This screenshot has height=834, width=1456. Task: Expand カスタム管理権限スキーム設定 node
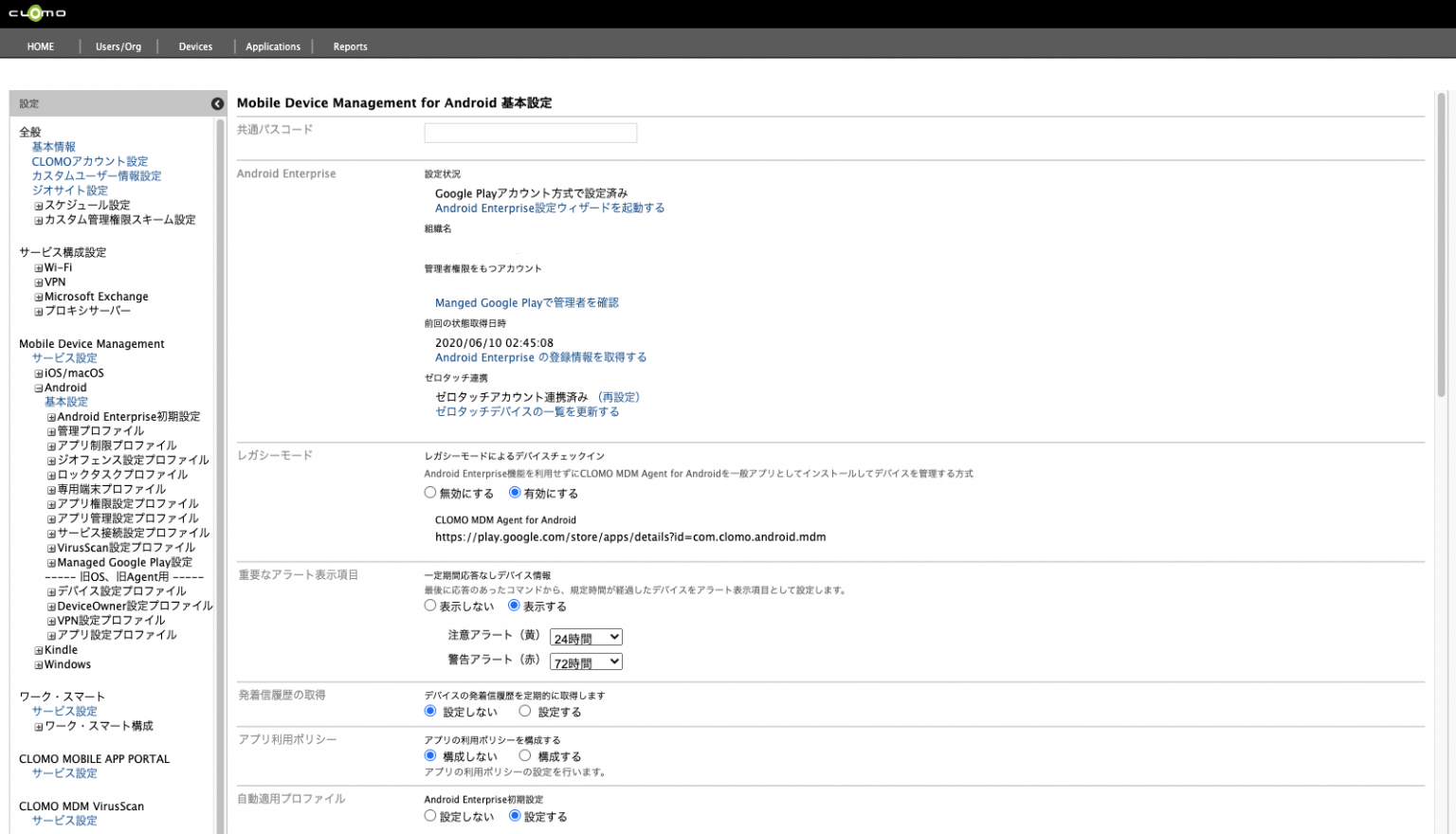[39, 221]
